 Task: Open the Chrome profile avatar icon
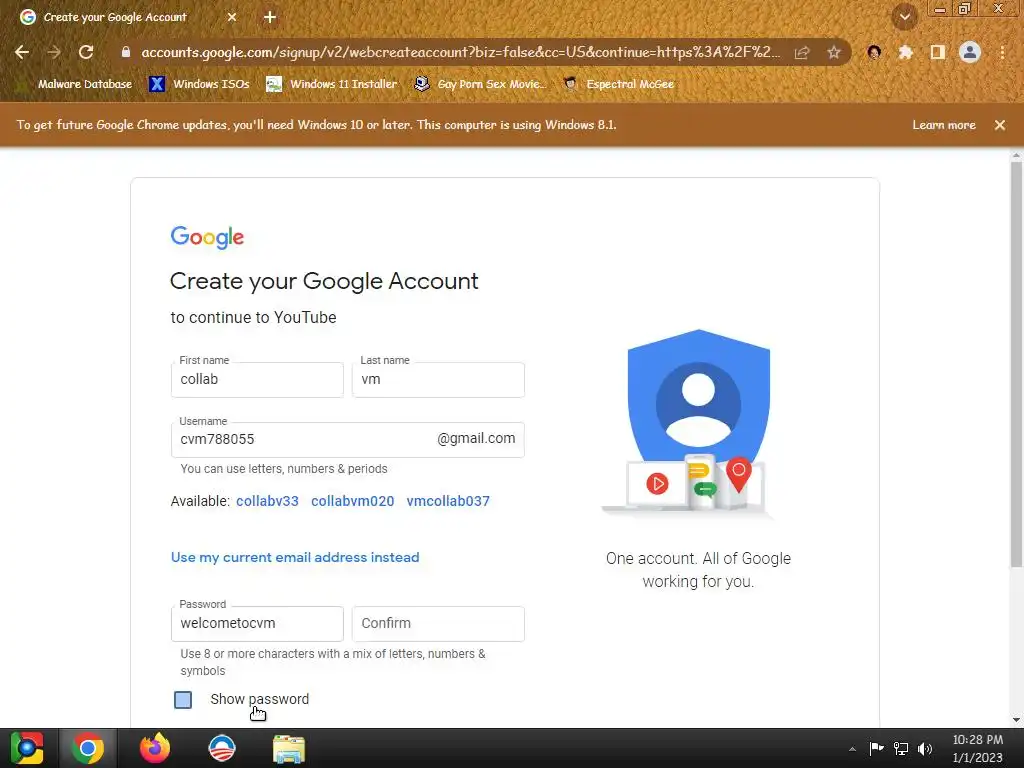[x=970, y=52]
